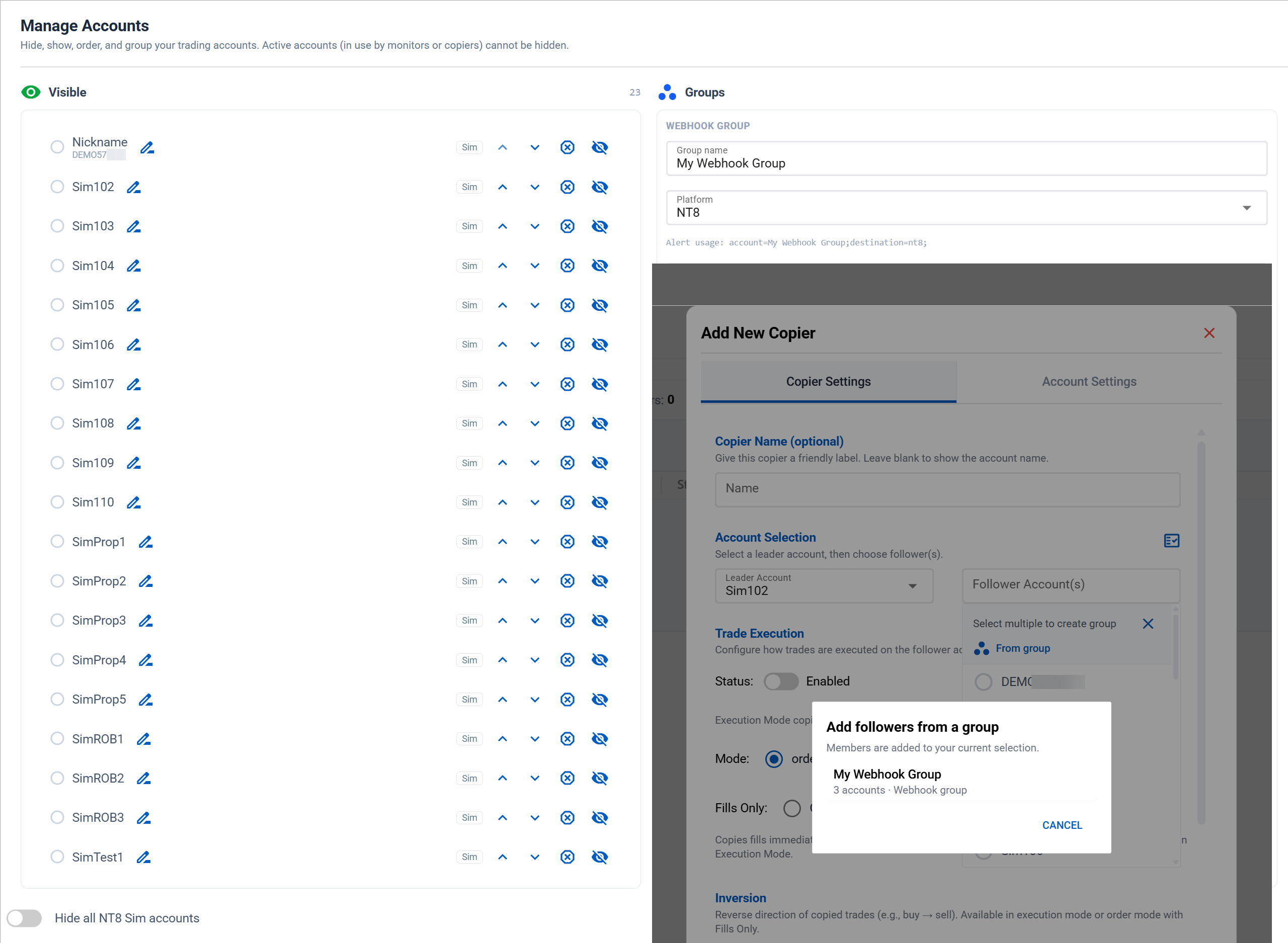This screenshot has height=943, width=1288.
Task: Edit nickname pencil for SimProp3
Action: (x=145, y=621)
